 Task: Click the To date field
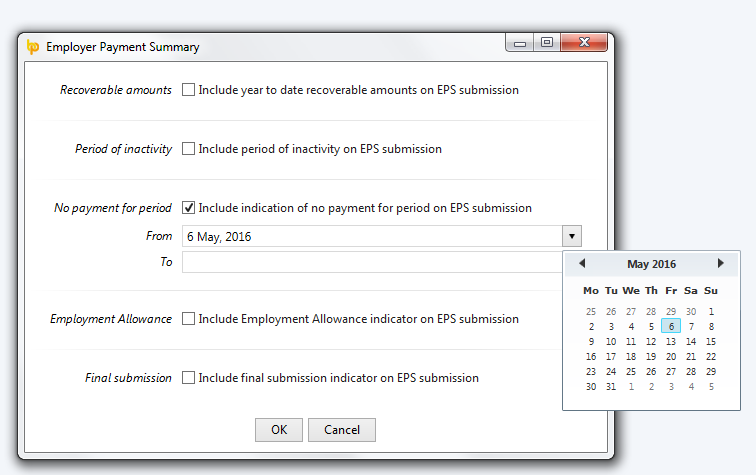[372, 262]
